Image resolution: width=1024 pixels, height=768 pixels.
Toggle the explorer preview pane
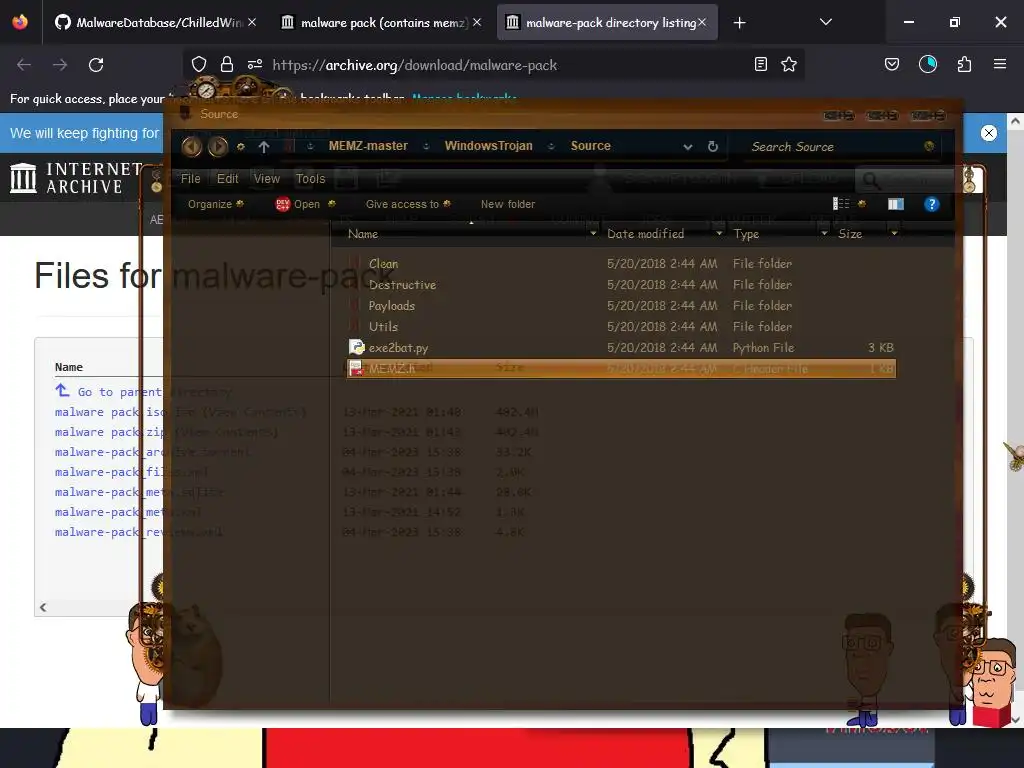point(896,204)
